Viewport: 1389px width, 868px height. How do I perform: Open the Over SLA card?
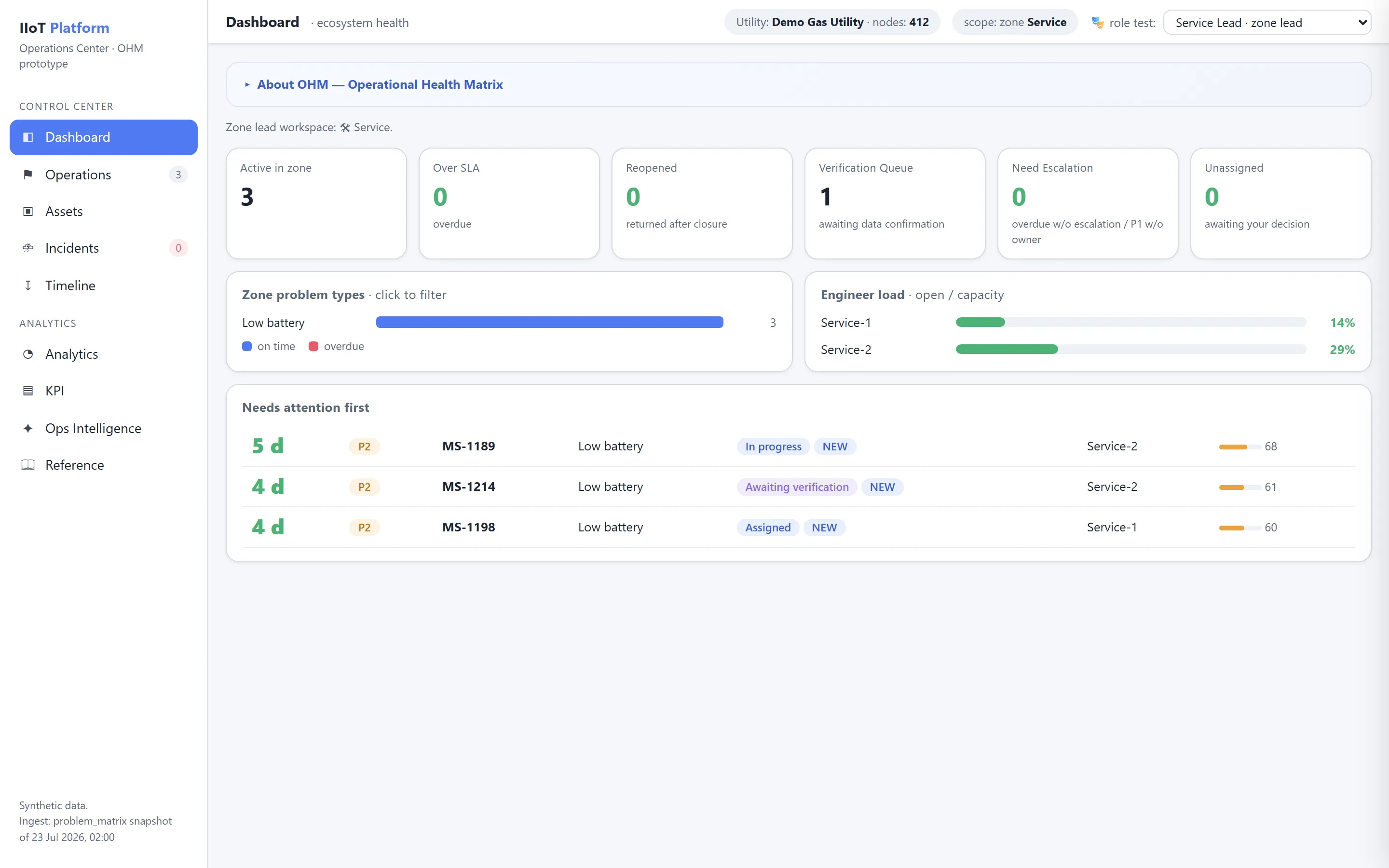pos(509,203)
